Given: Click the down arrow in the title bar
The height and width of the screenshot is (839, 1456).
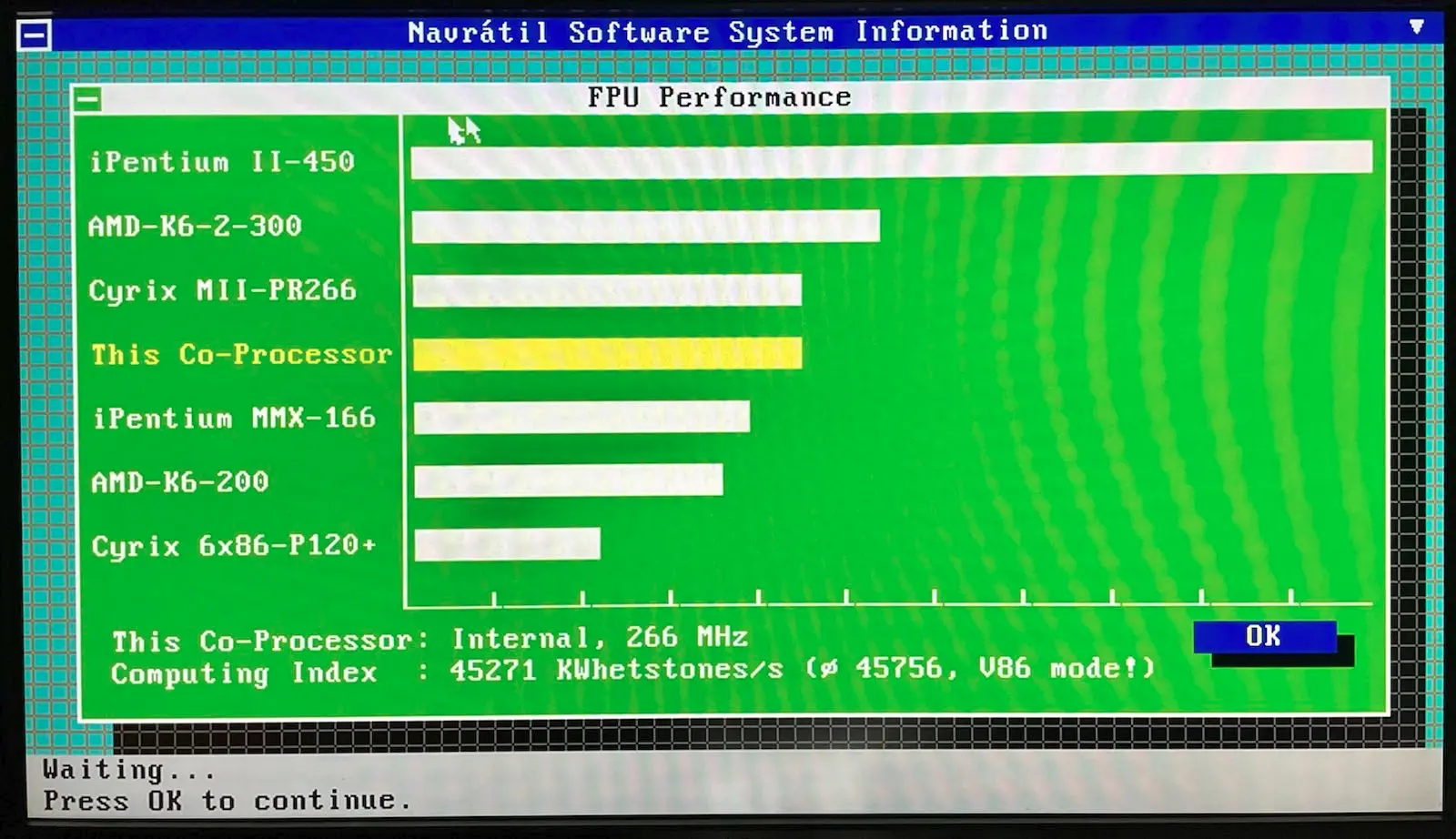Looking at the screenshot, I should pyautogui.click(x=1416, y=27).
